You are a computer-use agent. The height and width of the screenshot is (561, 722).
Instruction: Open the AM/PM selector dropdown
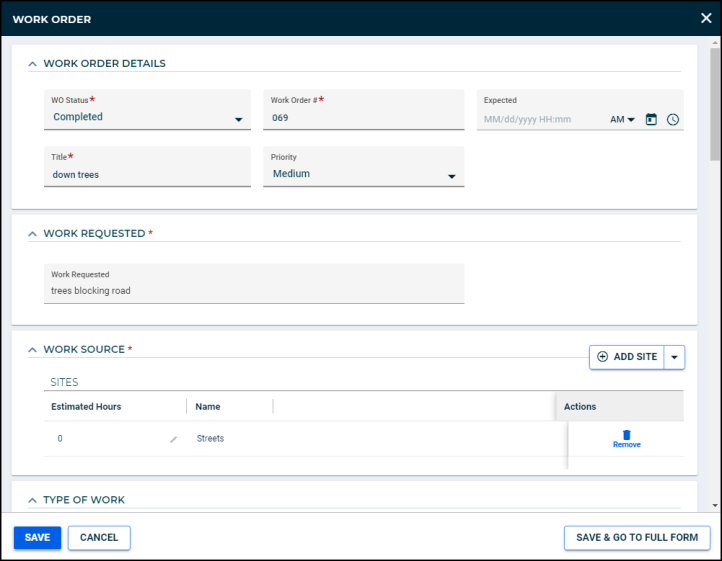[x=622, y=119]
